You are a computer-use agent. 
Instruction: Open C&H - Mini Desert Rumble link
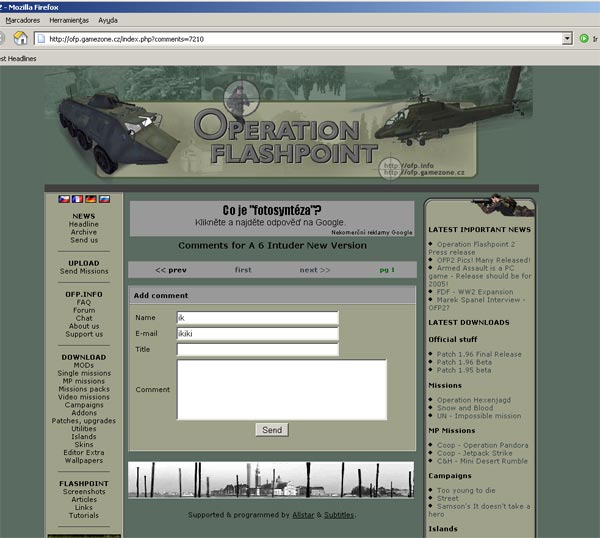pyautogui.click(x=482, y=461)
